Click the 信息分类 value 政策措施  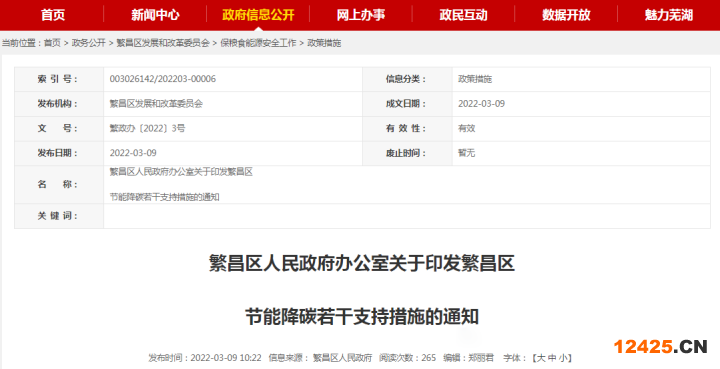point(475,79)
